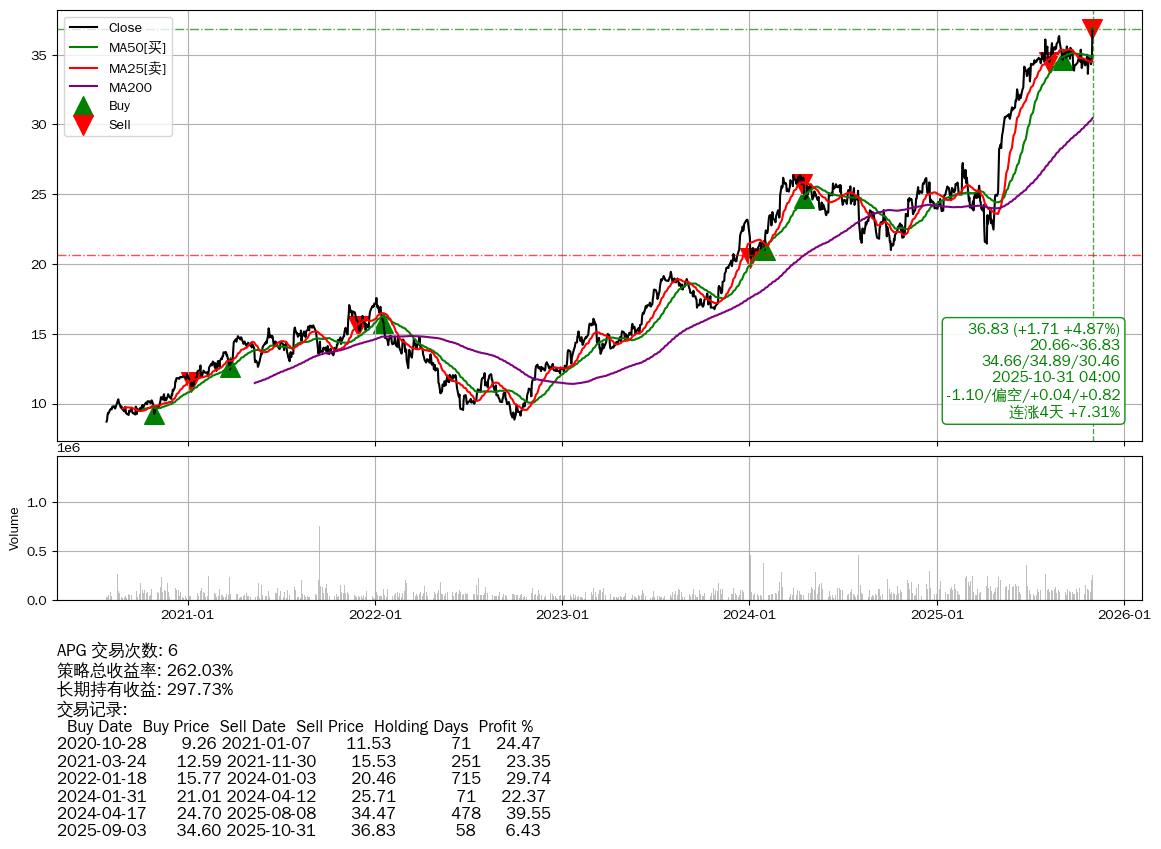Select the Sell marker from January 2021
The width and height of the screenshot is (1161, 849).
pos(190,381)
